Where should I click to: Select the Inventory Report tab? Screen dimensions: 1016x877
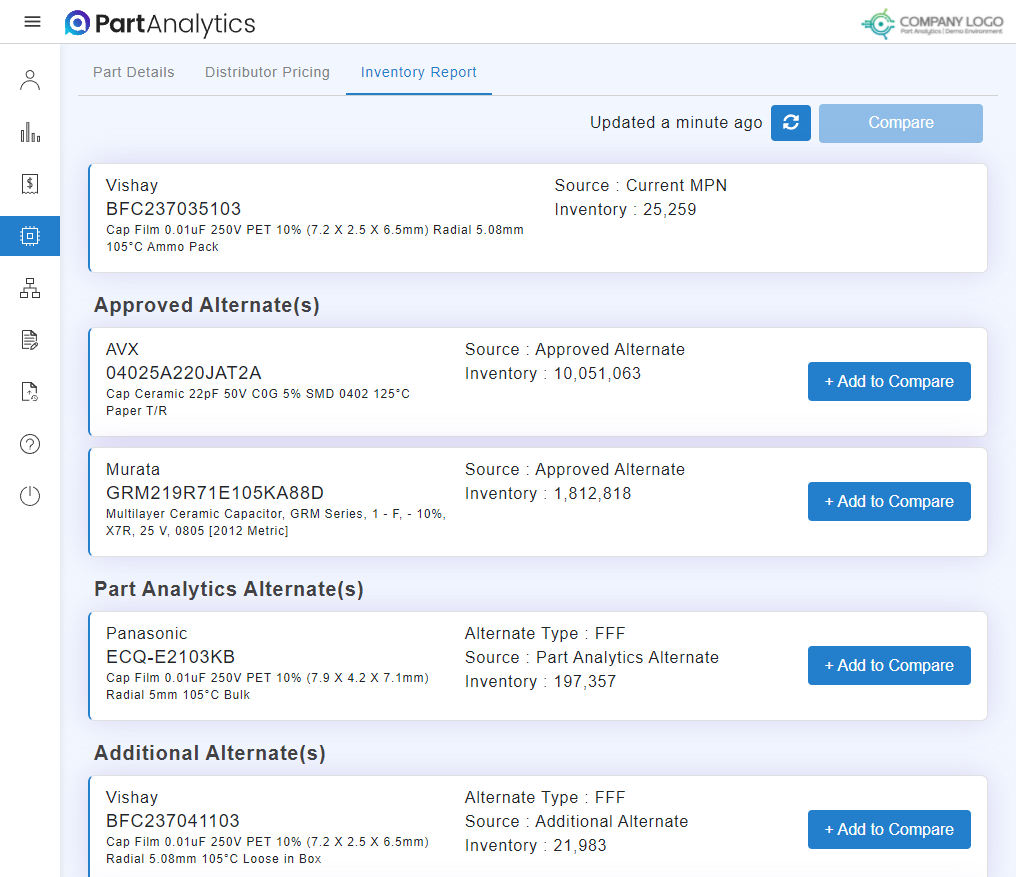point(418,72)
